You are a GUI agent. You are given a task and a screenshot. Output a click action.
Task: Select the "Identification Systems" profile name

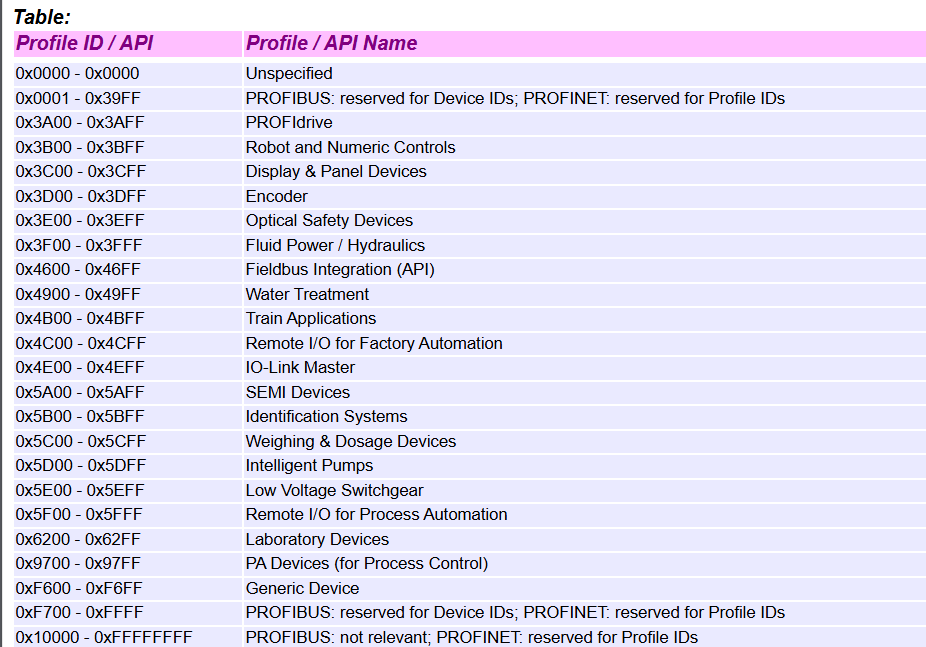tap(327, 417)
